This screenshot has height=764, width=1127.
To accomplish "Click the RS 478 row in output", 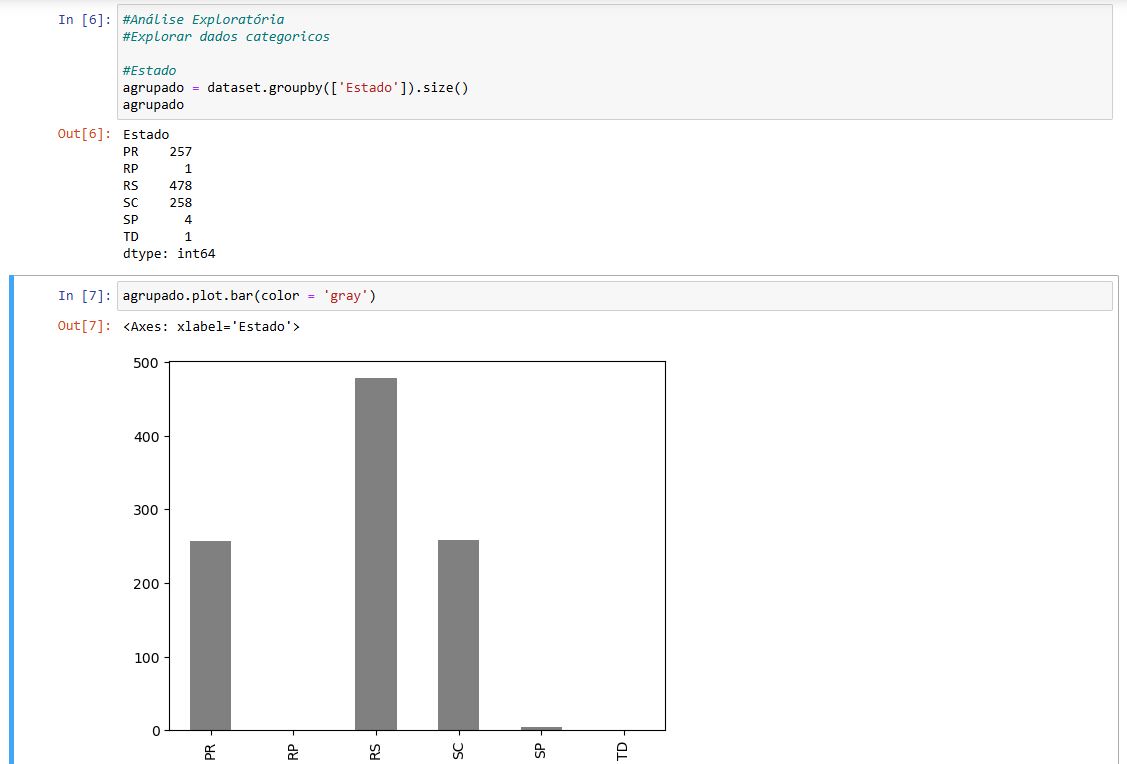I will (x=157, y=186).
